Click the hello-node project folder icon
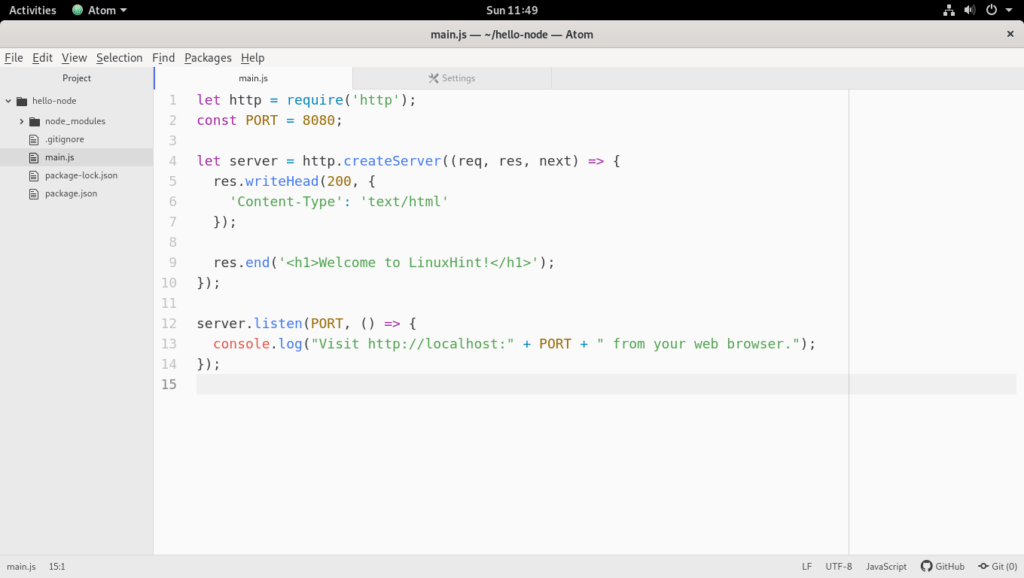 tap(21, 101)
